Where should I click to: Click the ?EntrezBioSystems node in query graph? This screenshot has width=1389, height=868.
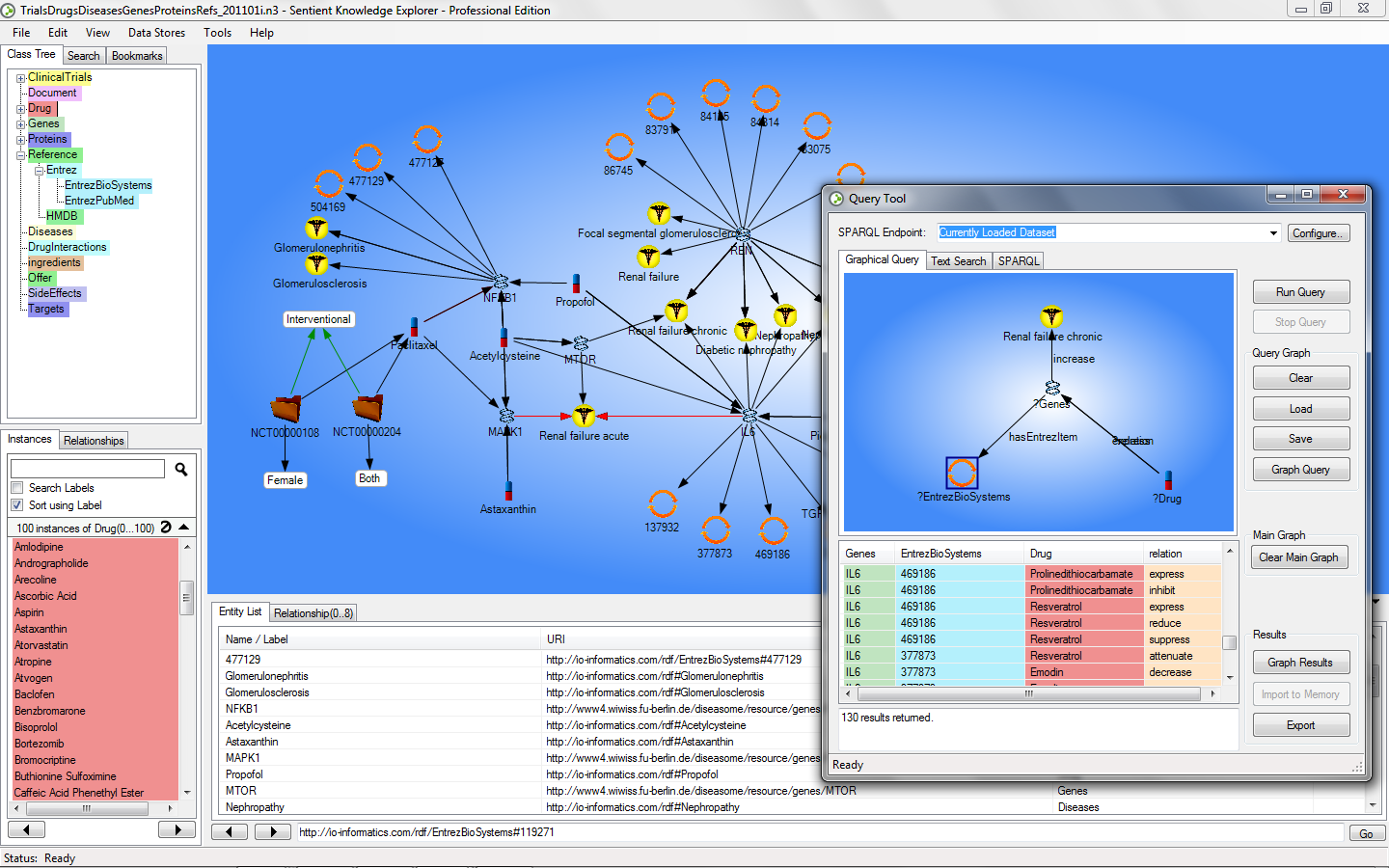click(x=962, y=473)
